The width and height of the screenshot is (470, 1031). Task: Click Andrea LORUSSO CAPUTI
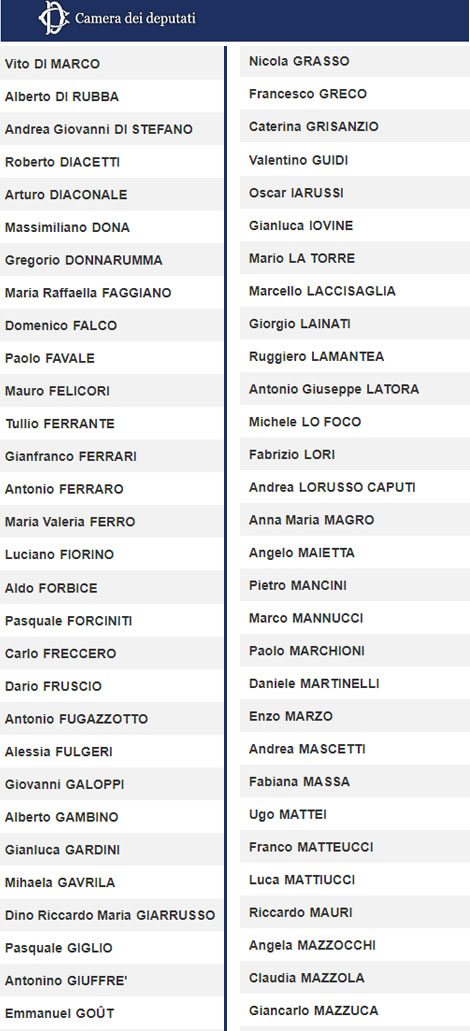(x=355, y=487)
